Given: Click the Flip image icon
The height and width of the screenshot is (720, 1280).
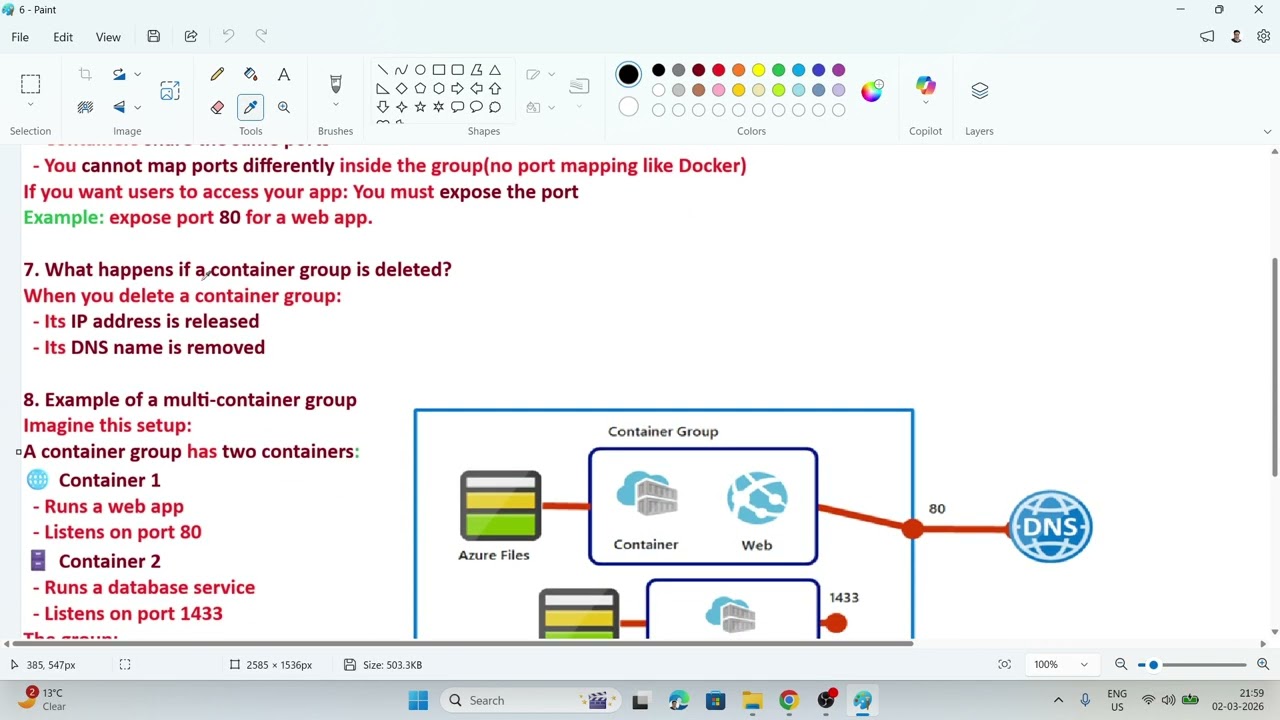Looking at the screenshot, I should [119, 107].
